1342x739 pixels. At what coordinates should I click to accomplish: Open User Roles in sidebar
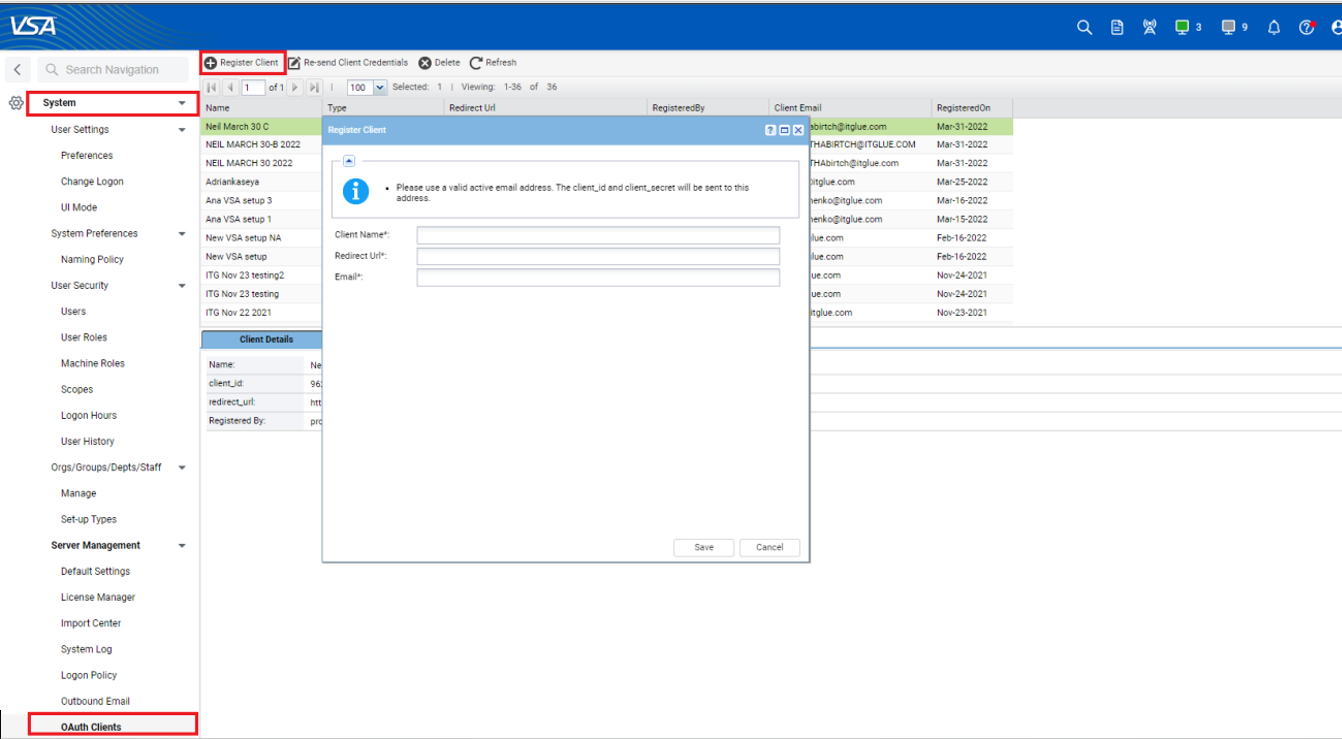pyautogui.click(x=84, y=337)
